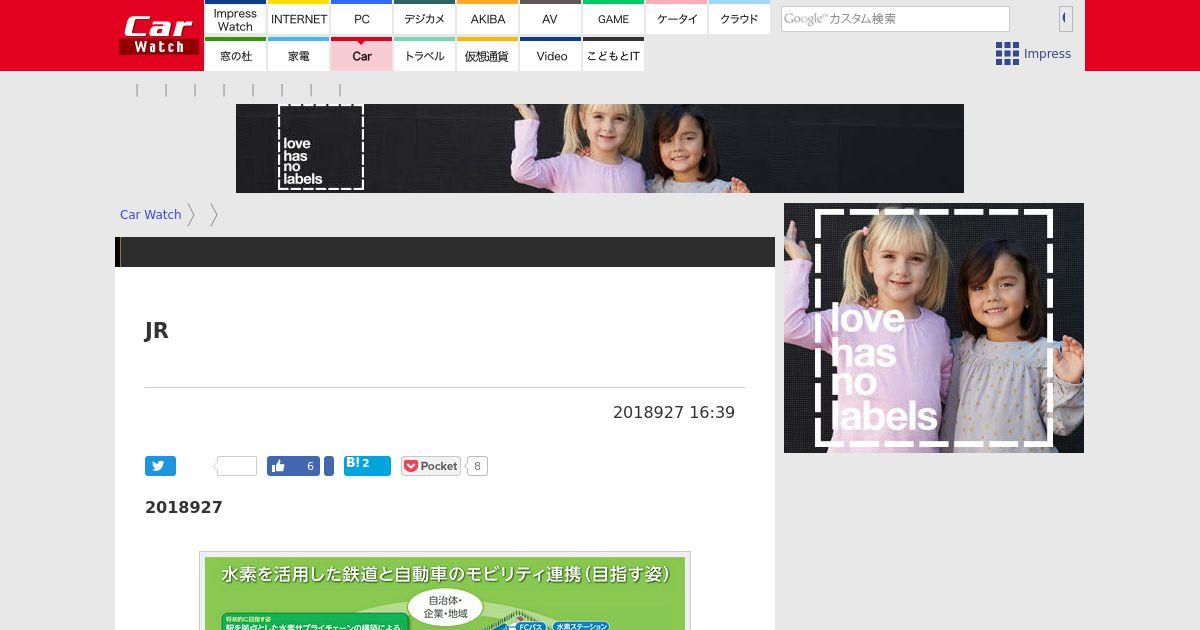The width and height of the screenshot is (1200, 630).
Task: Open the AV tab
Action: pos(550,18)
